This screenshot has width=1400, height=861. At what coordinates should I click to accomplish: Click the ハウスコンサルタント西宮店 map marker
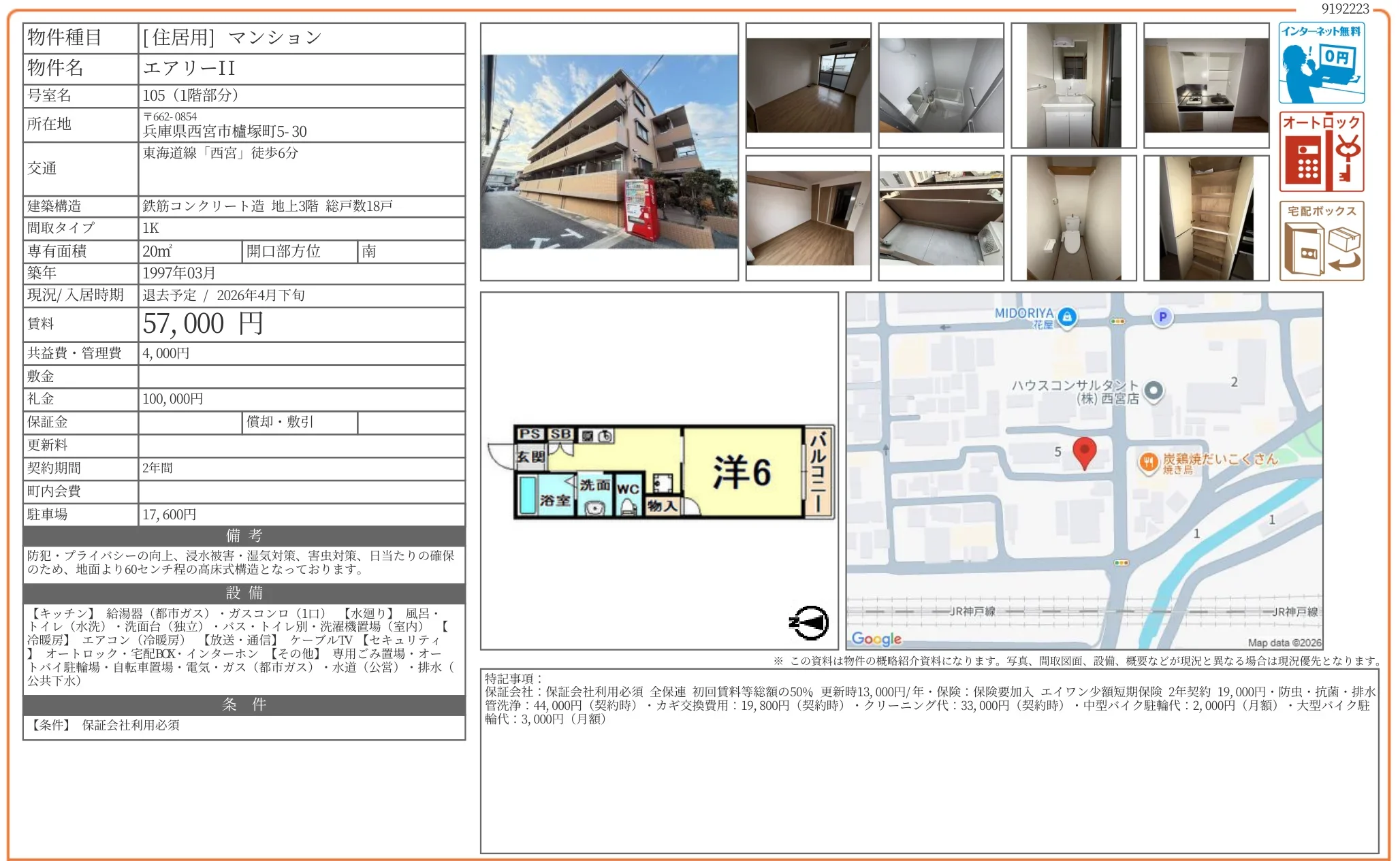[x=1153, y=391]
